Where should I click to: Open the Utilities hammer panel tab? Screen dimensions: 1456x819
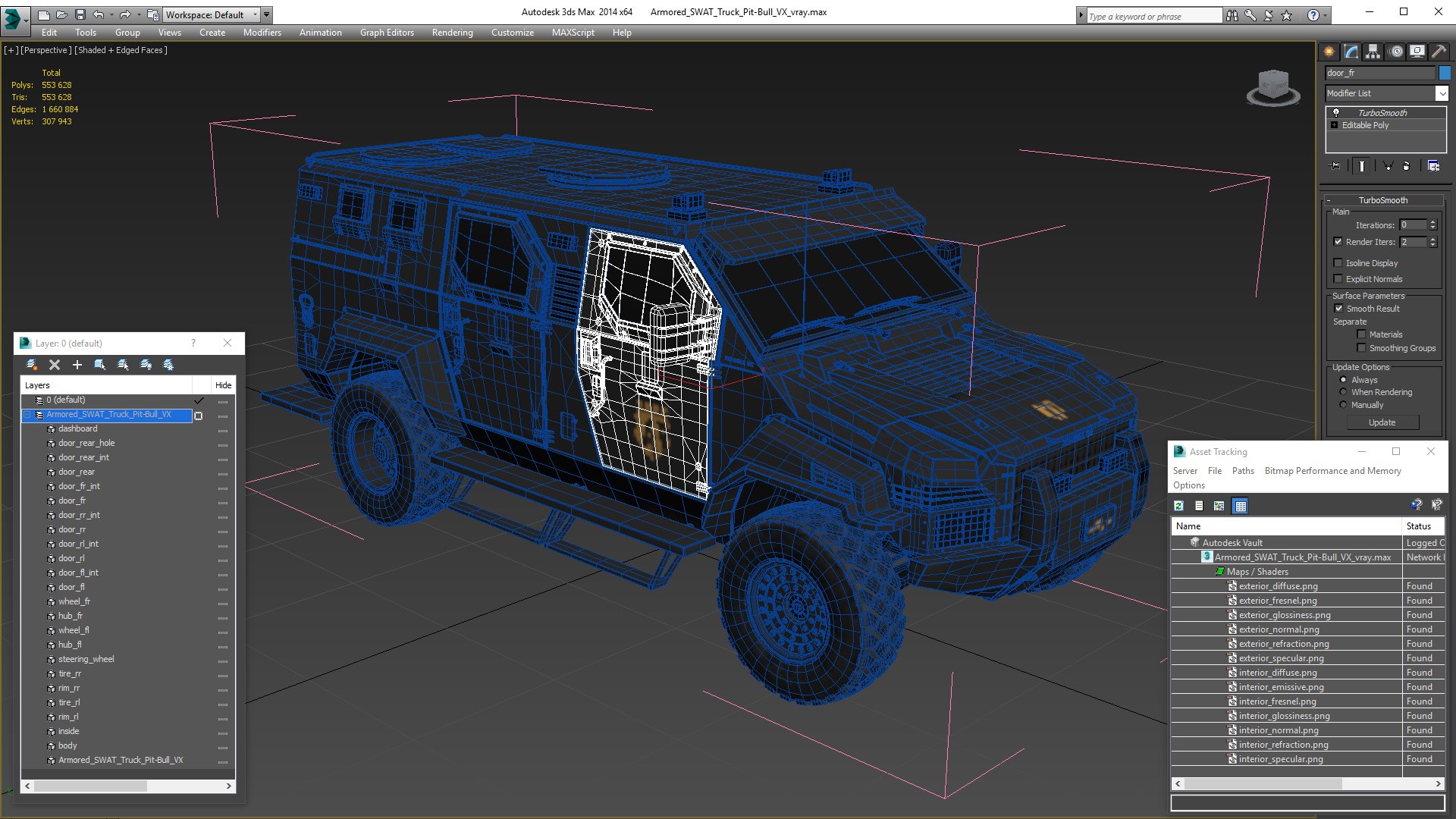1439,52
